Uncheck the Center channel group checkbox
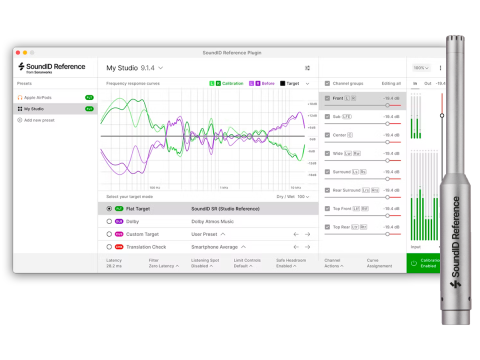This screenshot has width=480, height=360. point(327,135)
